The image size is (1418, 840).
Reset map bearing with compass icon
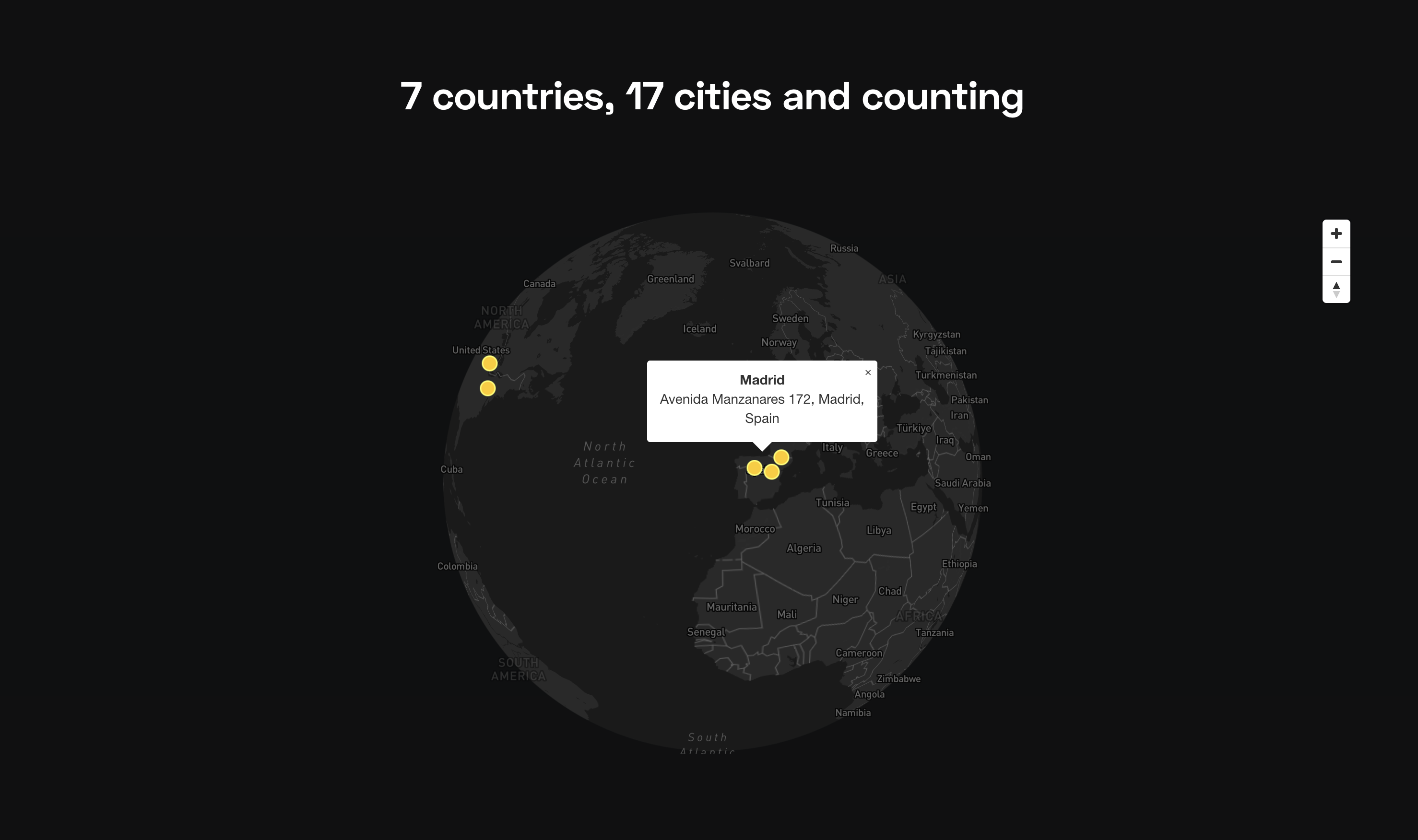(1336, 289)
